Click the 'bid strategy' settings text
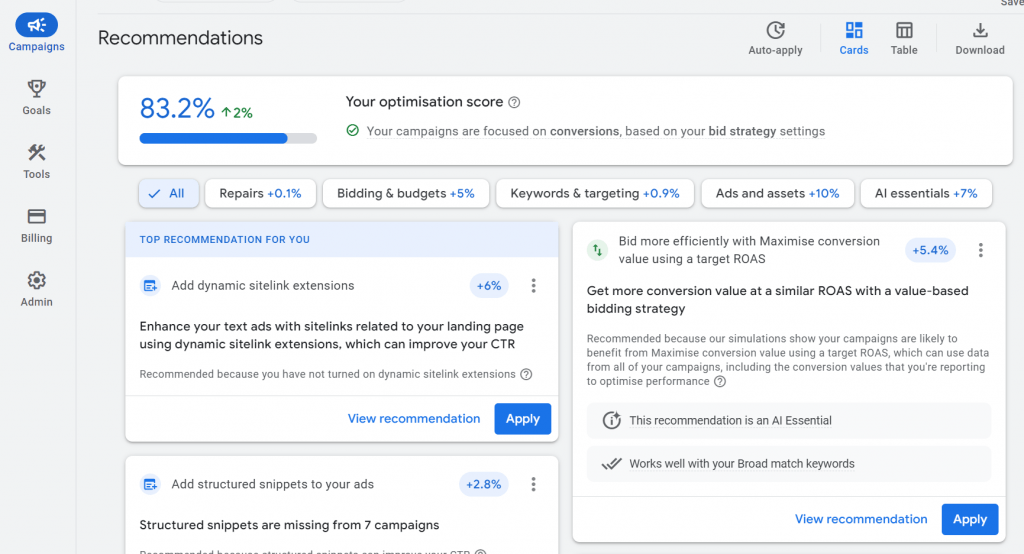The width and height of the screenshot is (1024, 554). 742,131
